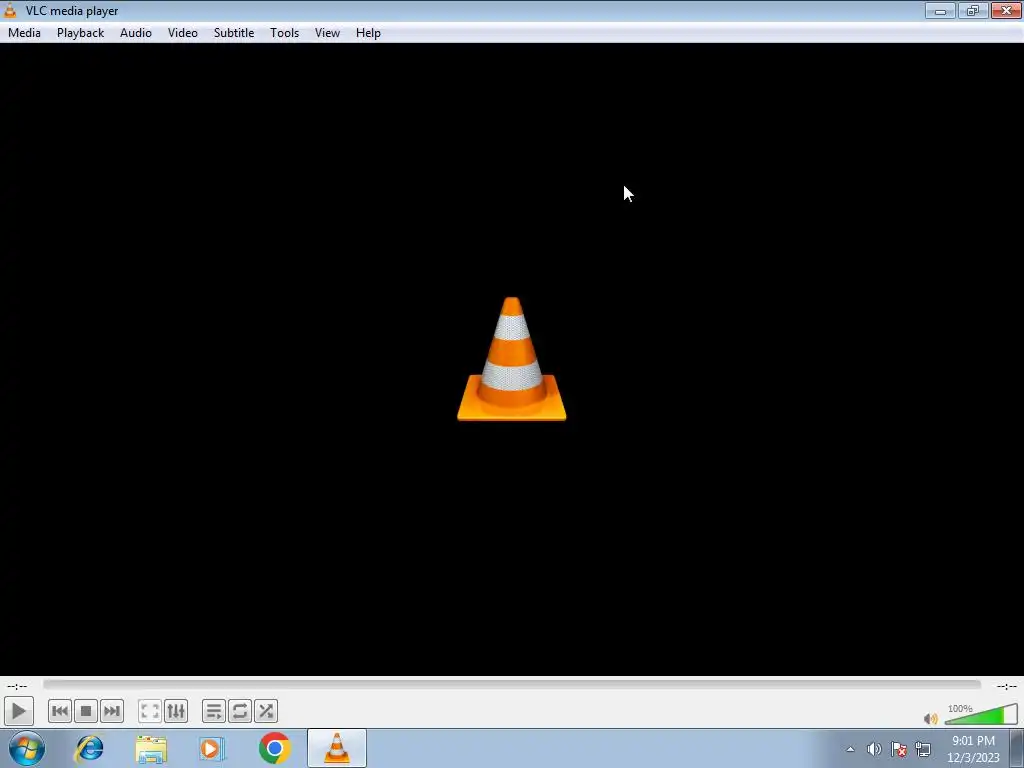Screen dimensions: 1024x768
Task: Close the VLC media player window
Action: click(x=1006, y=10)
